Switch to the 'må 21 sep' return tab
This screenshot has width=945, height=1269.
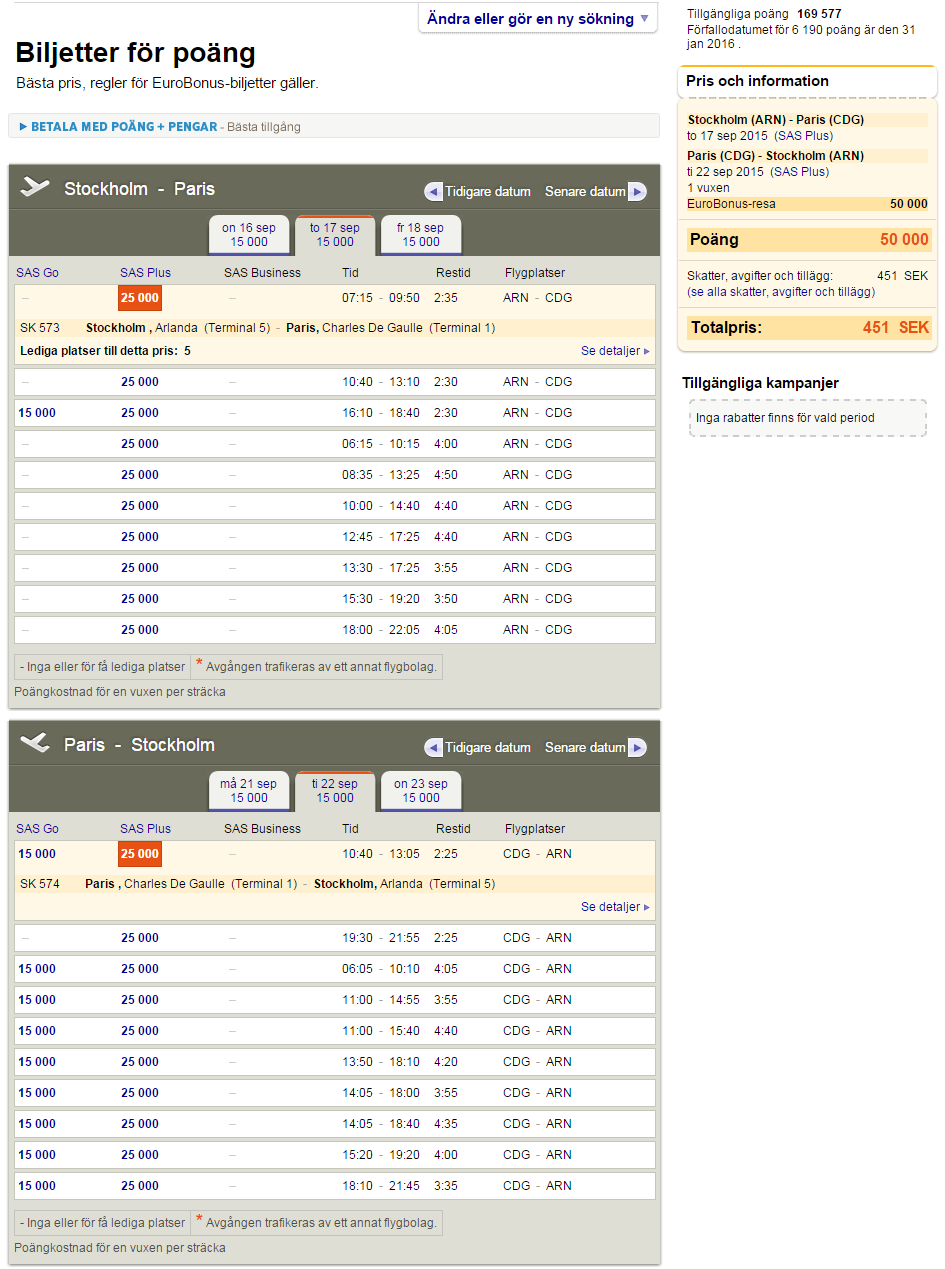click(x=249, y=791)
